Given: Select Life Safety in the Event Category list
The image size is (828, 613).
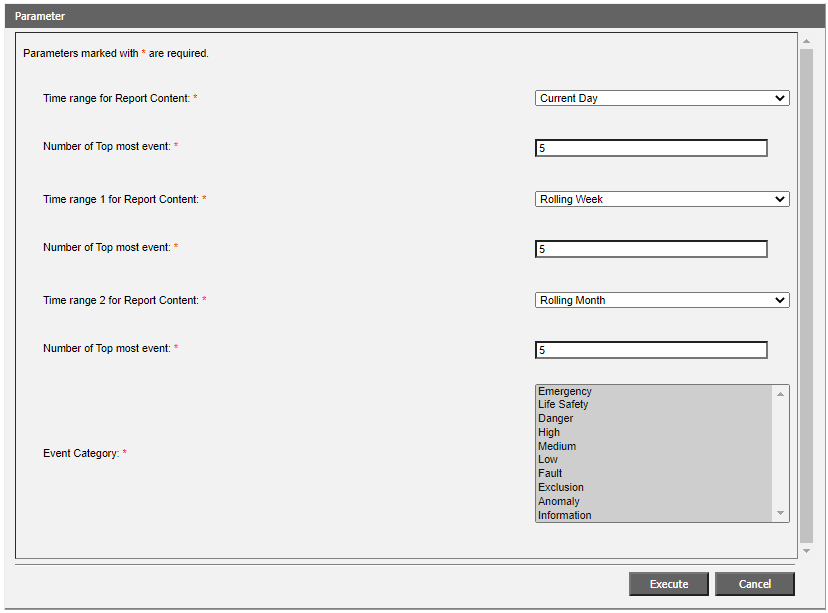Looking at the screenshot, I should pyautogui.click(x=563, y=405).
